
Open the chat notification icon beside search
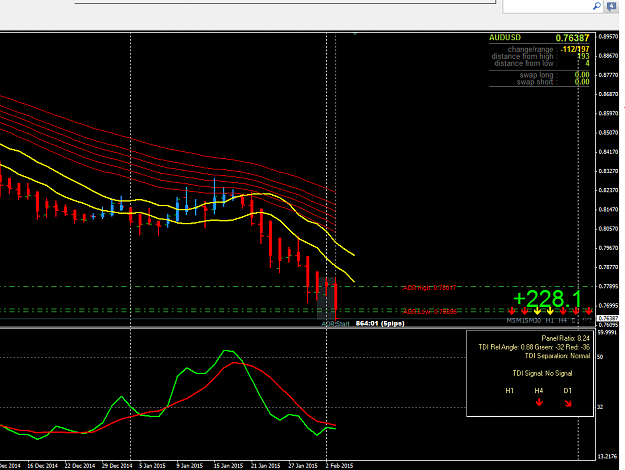611,6
